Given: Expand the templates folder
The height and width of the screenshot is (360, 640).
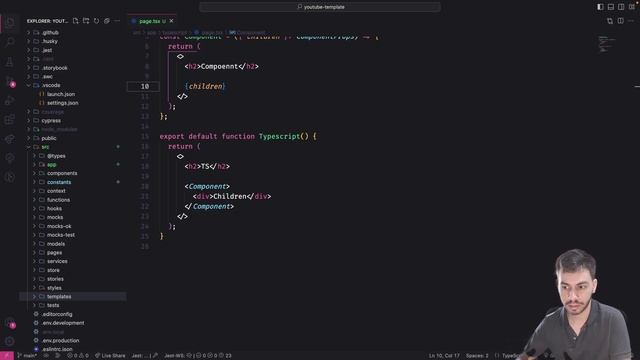Looking at the screenshot, I should coord(73,296).
